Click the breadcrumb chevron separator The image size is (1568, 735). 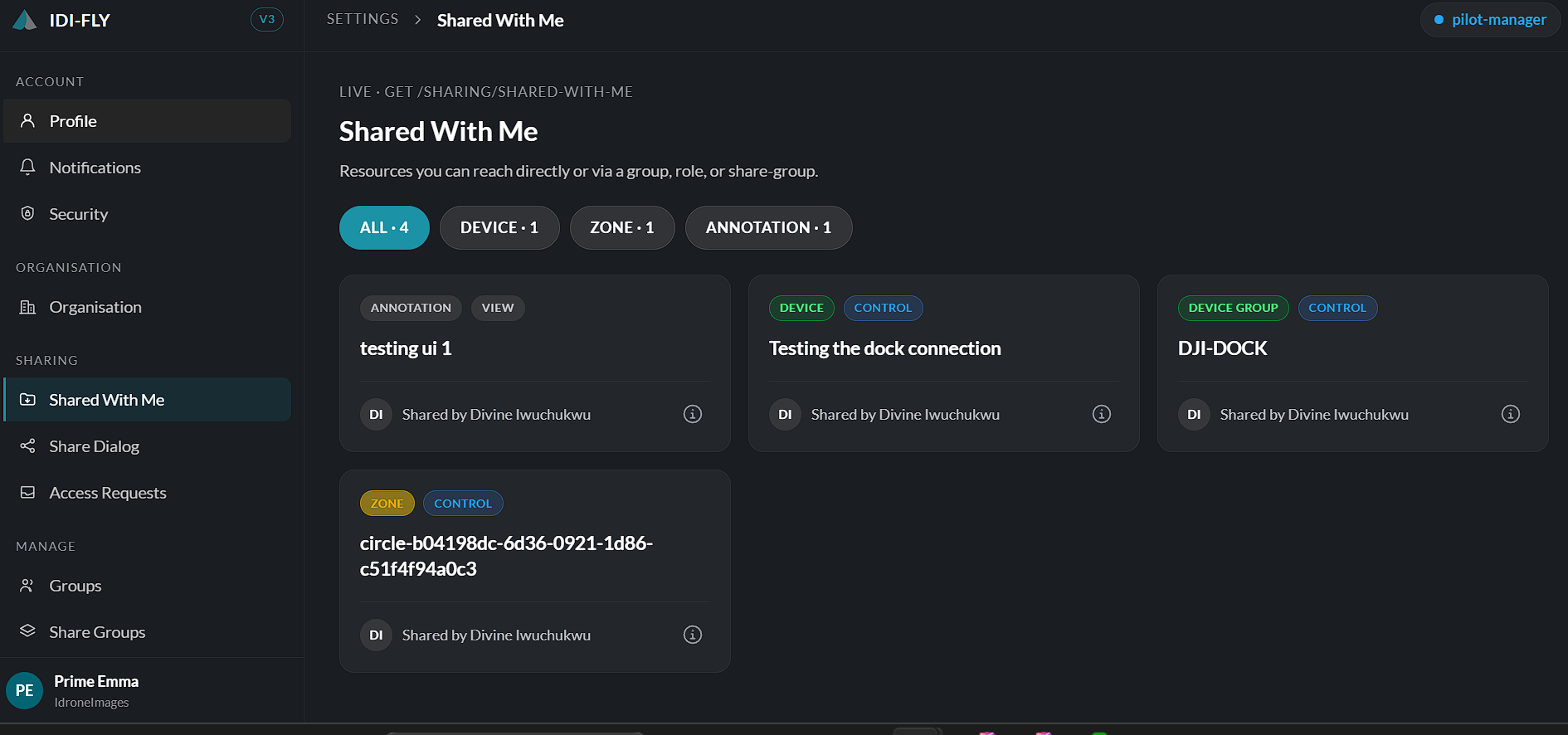pyautogui.click(x=418, y=20)
